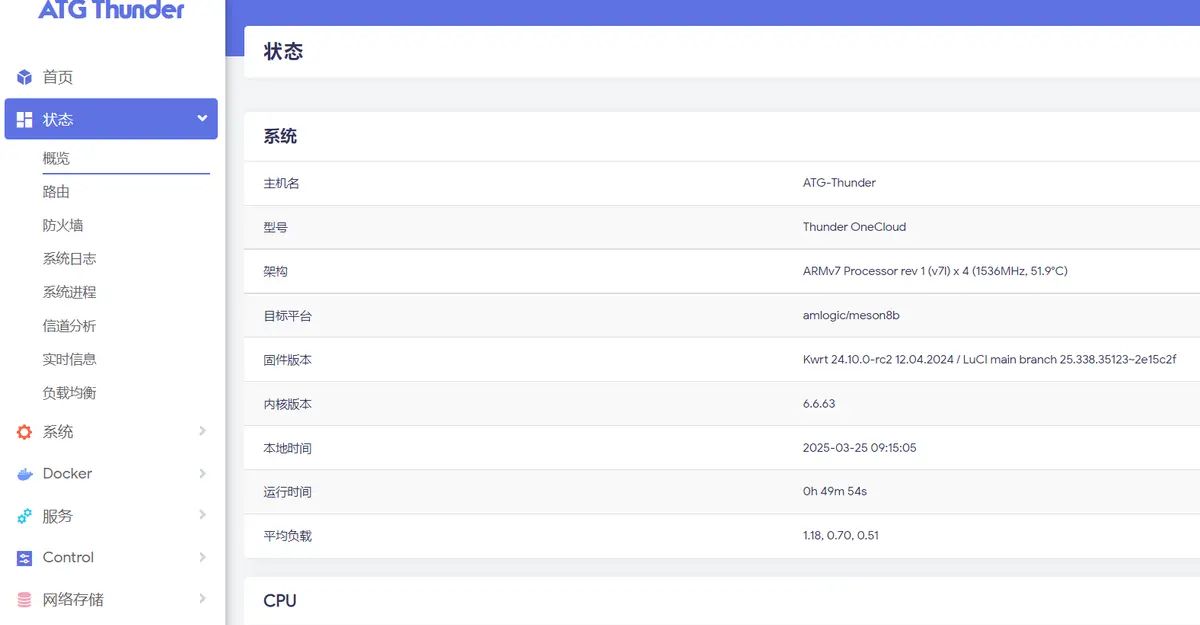Image resolution: width=1200 pixels, height=625 pixels.
Task: Click the 内核版本 row label
Action: (x=287, y=403)
